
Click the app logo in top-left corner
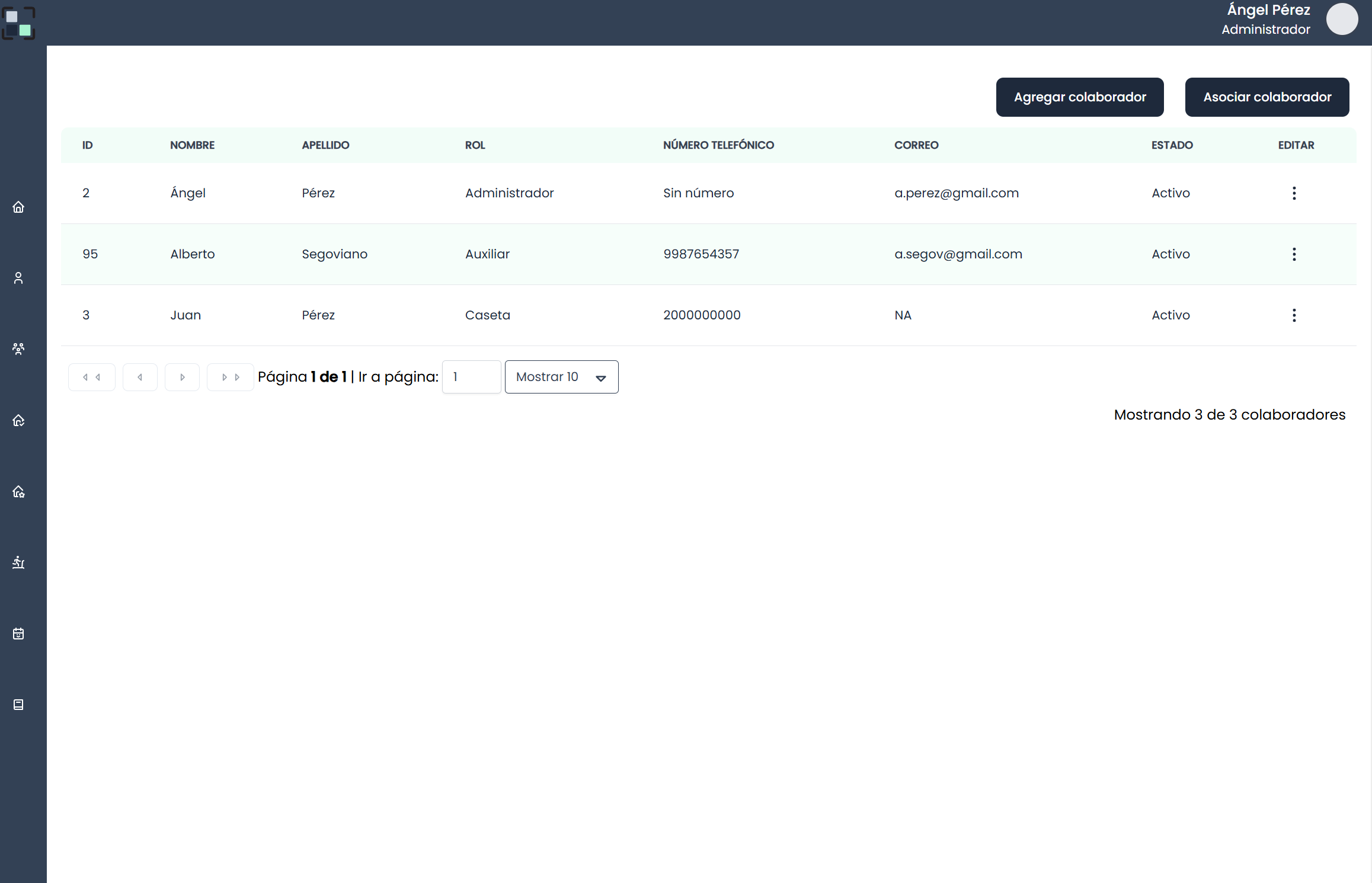18,23
